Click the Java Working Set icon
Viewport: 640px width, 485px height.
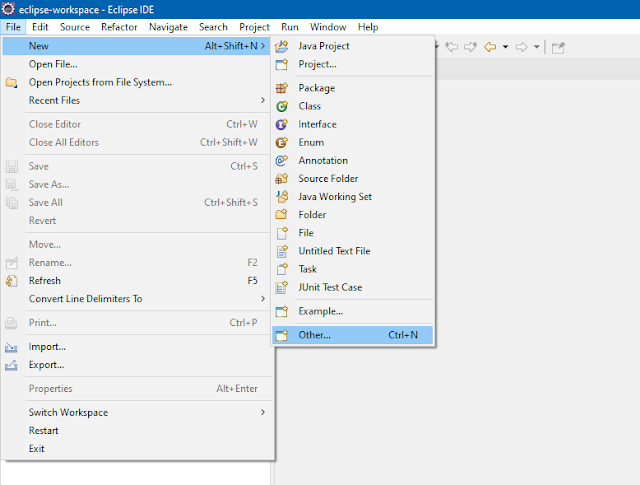[282, 196]
